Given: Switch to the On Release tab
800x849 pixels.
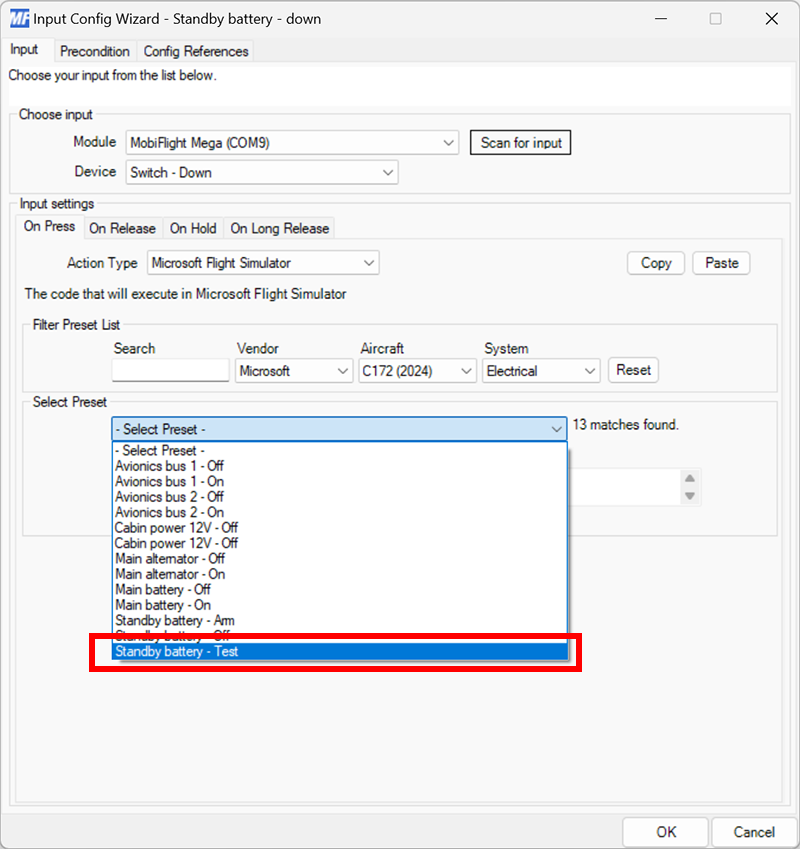Looking at the screenshot, I should [x=123, y=229].
